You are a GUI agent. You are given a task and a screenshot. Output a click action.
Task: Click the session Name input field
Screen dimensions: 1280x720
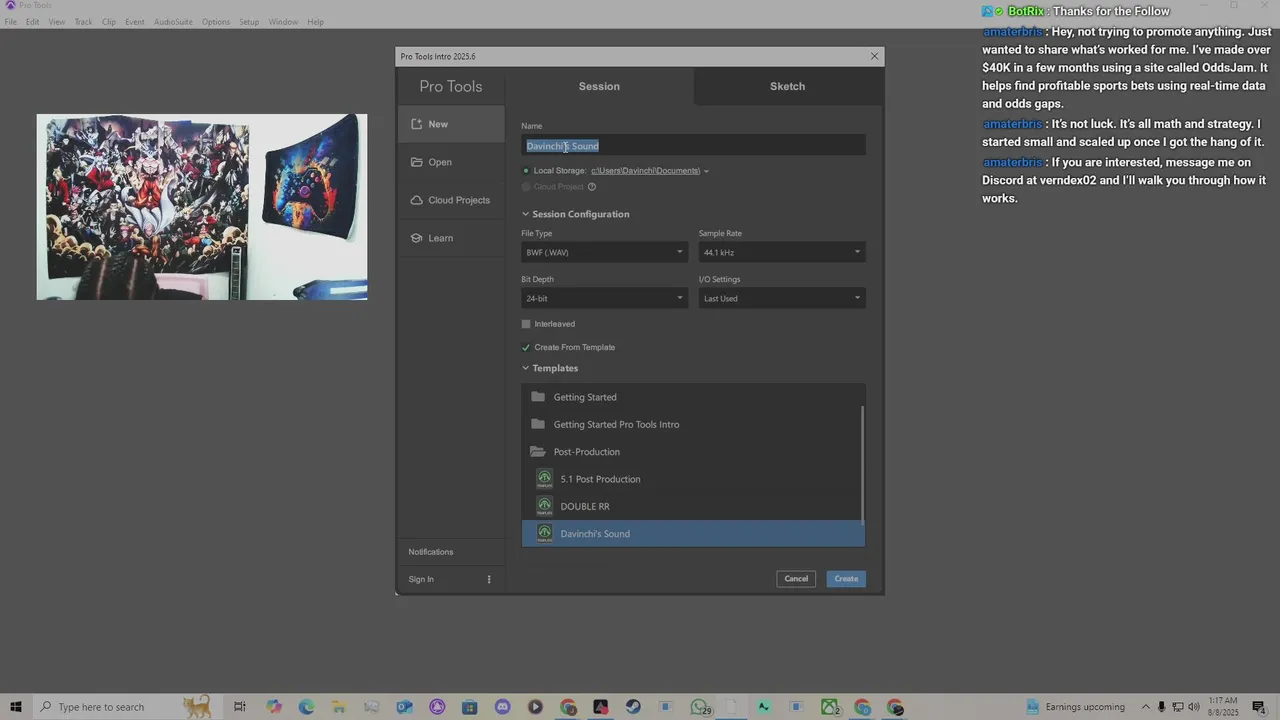693,146
